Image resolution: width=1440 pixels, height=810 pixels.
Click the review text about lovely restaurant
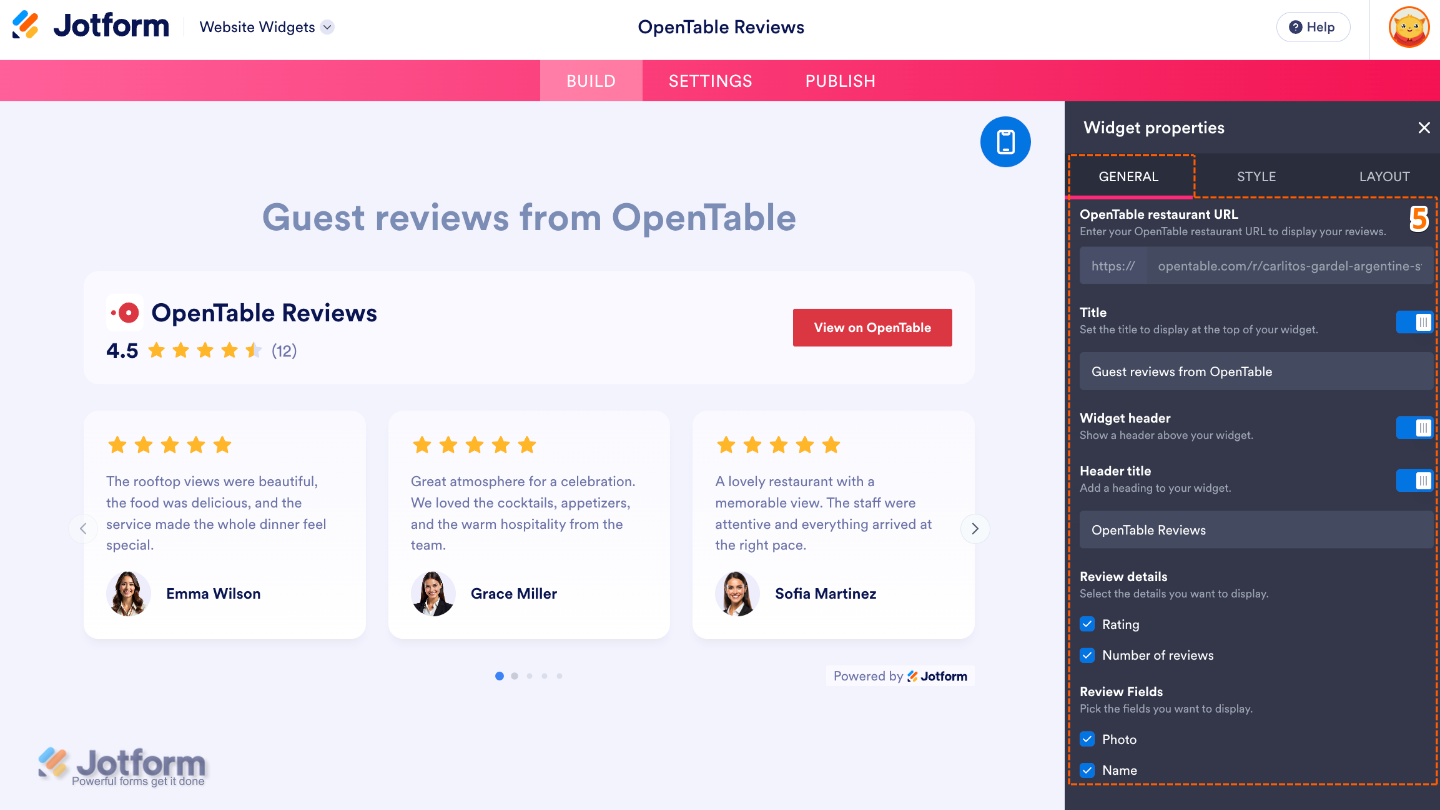pyautogui.click(x=824, y=513)
